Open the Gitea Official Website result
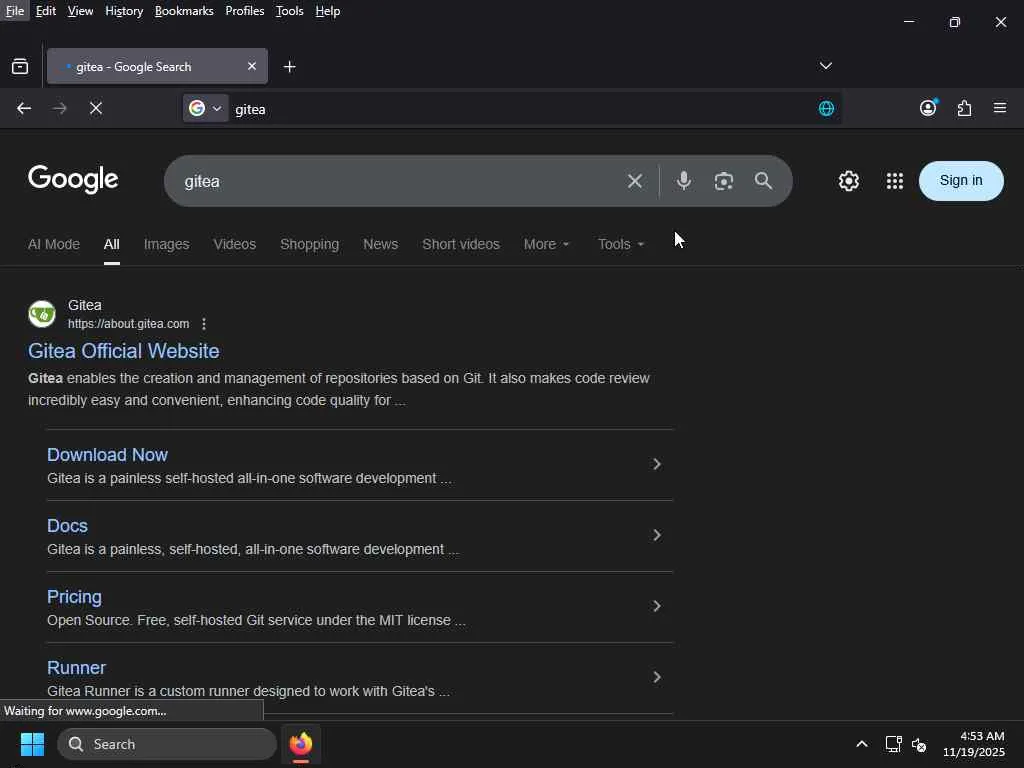The width and height of the screenshot is (1024, 768). (x=123, y=351)
